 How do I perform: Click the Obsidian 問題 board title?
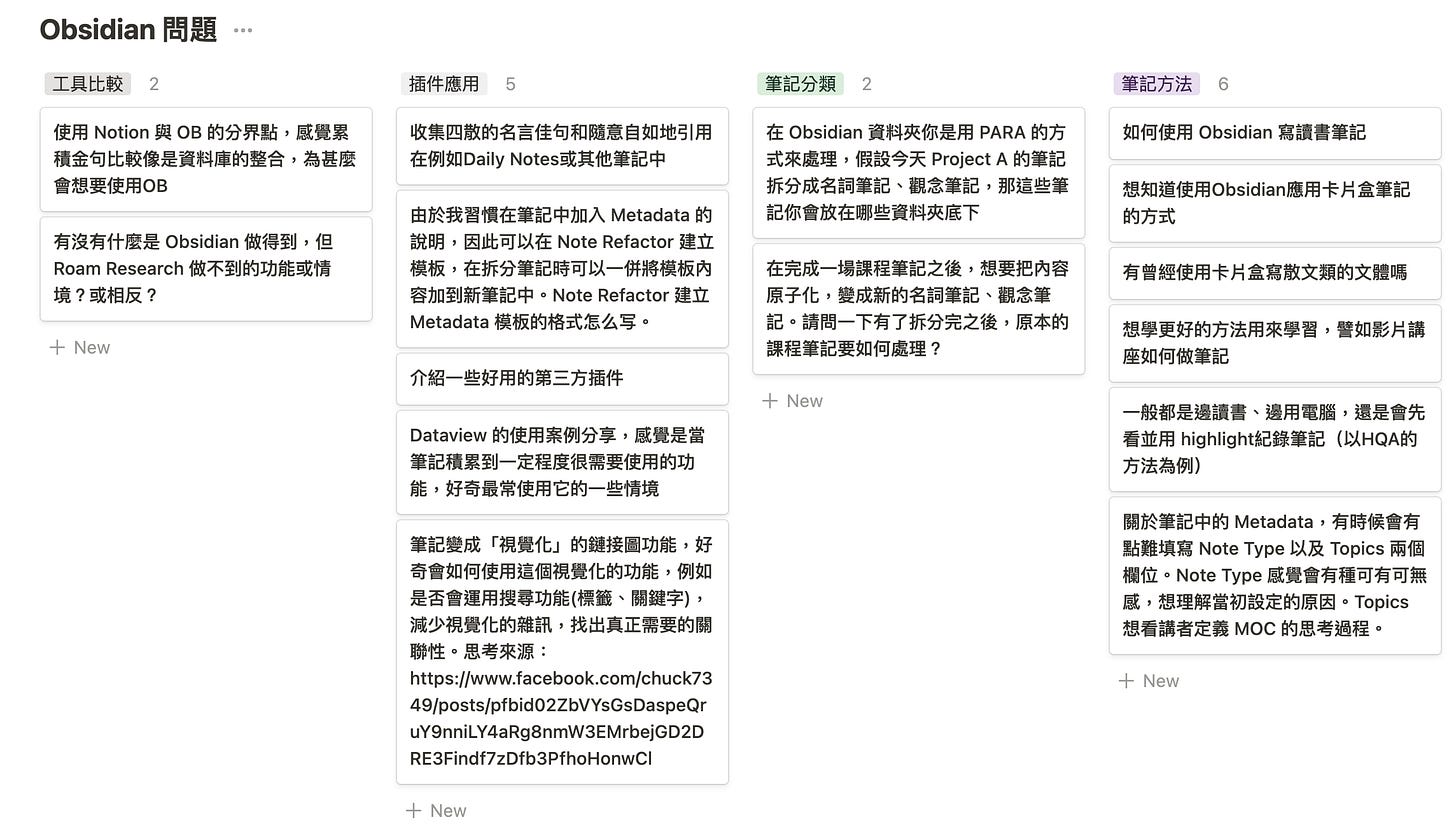tap(128, 30)
